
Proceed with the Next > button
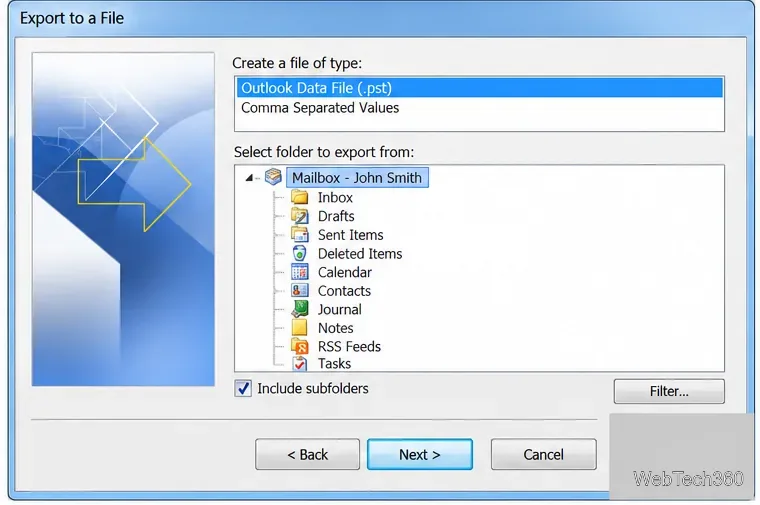[x=420, y=454]
